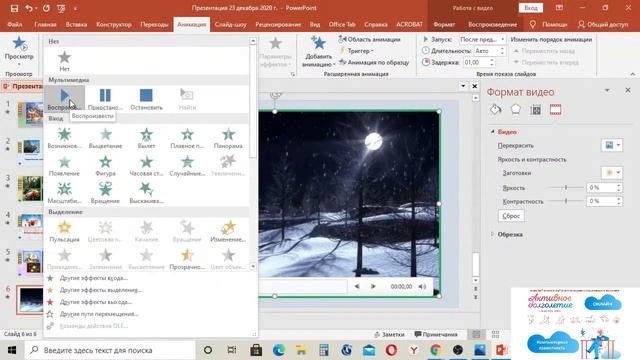Select the Play (Воспроизвести) media animation

click(64, 99)
